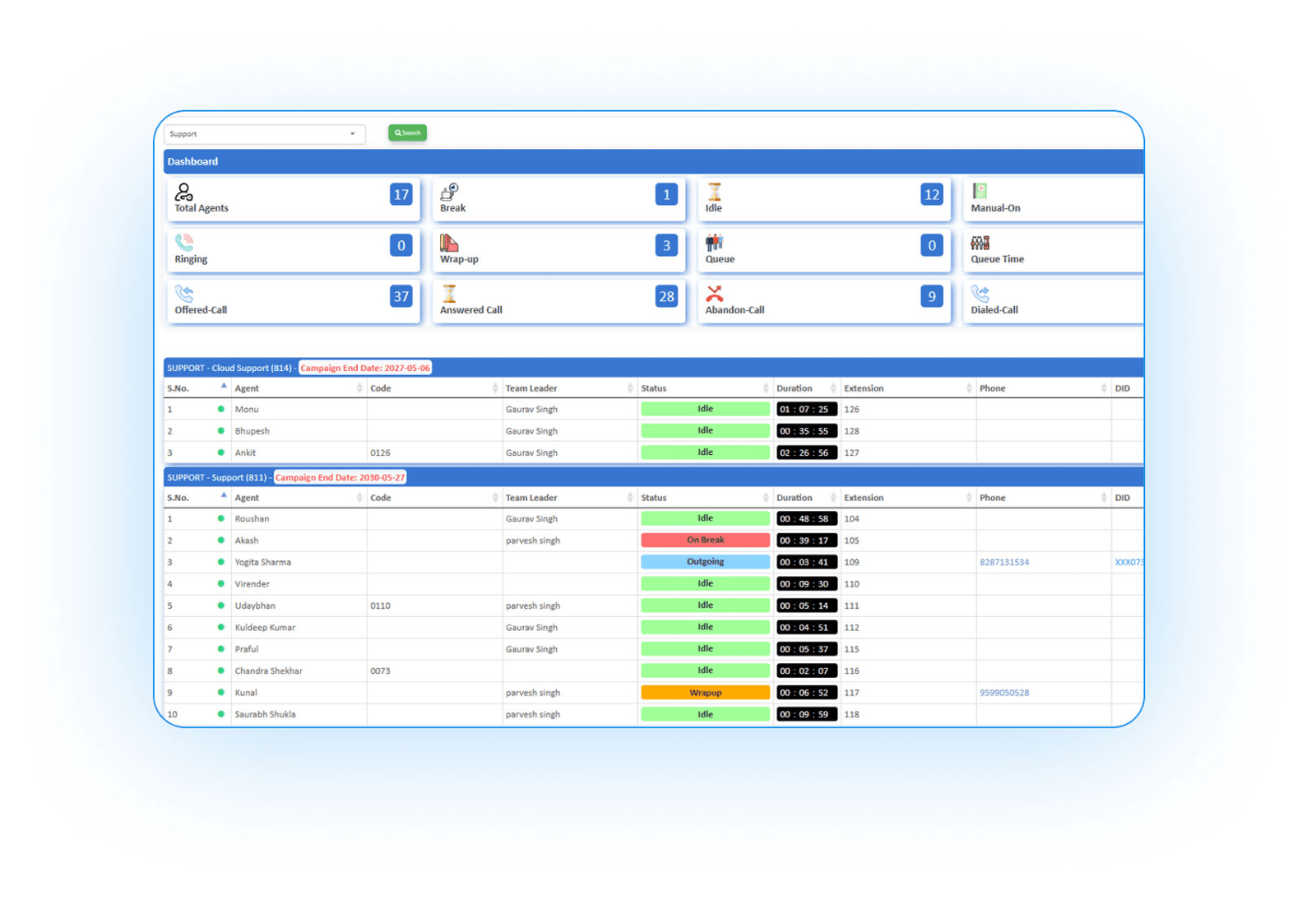
Task: Open phone number 9599050528 link
Action: click(x=1003, y=693)
